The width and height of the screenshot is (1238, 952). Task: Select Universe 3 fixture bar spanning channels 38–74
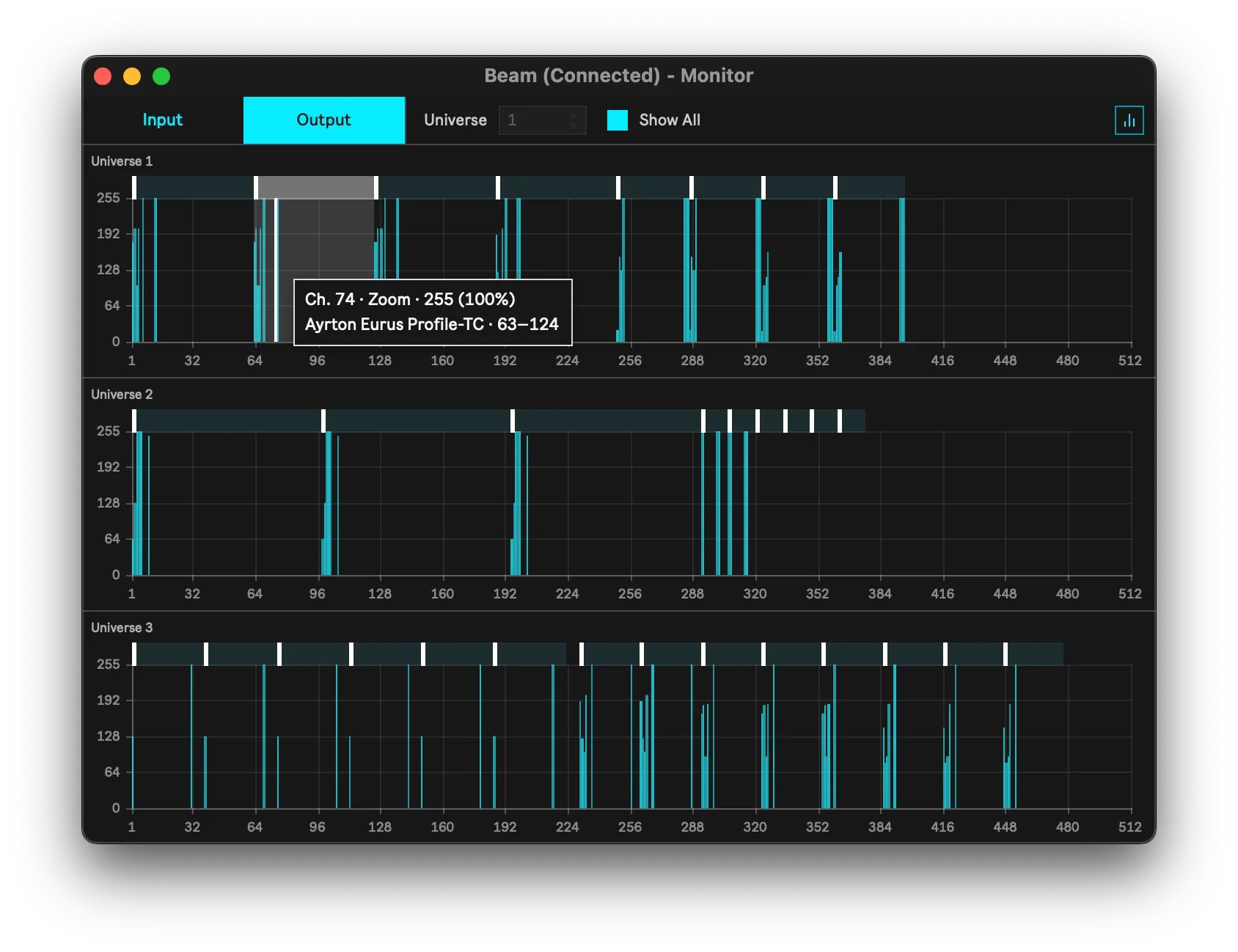(242, 654)
